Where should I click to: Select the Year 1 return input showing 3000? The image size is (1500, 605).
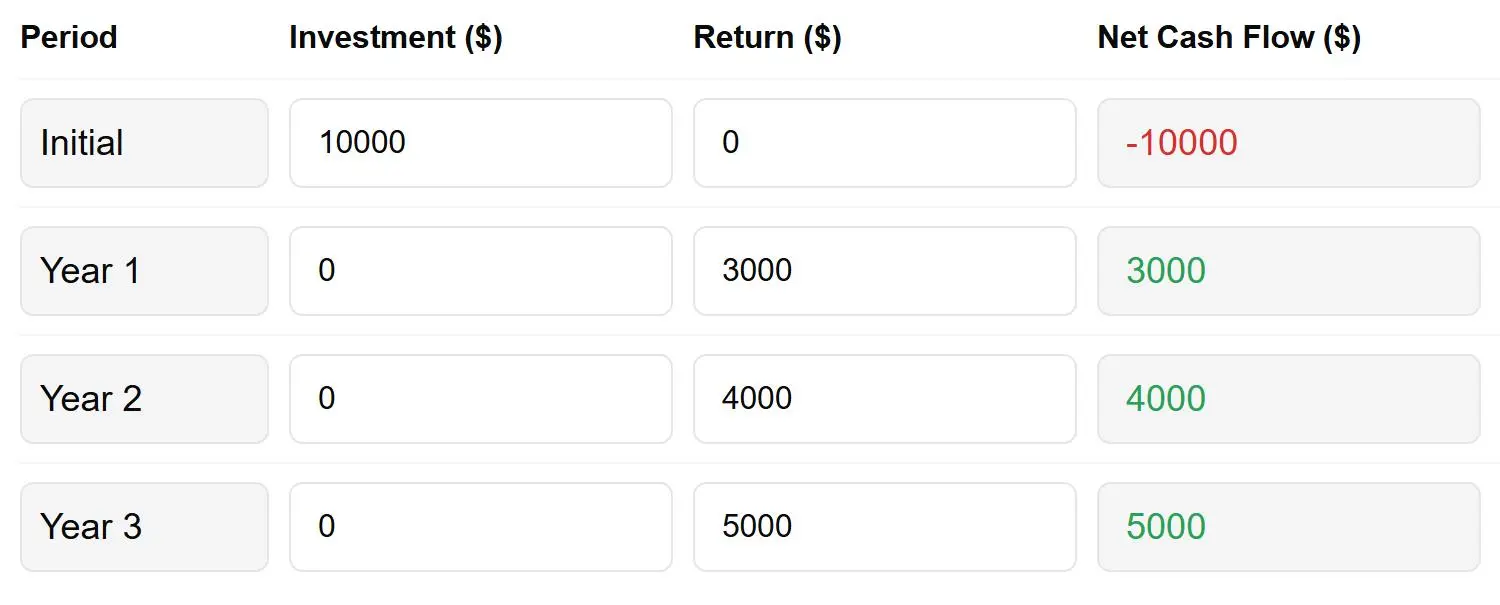(x=884, y=270)
